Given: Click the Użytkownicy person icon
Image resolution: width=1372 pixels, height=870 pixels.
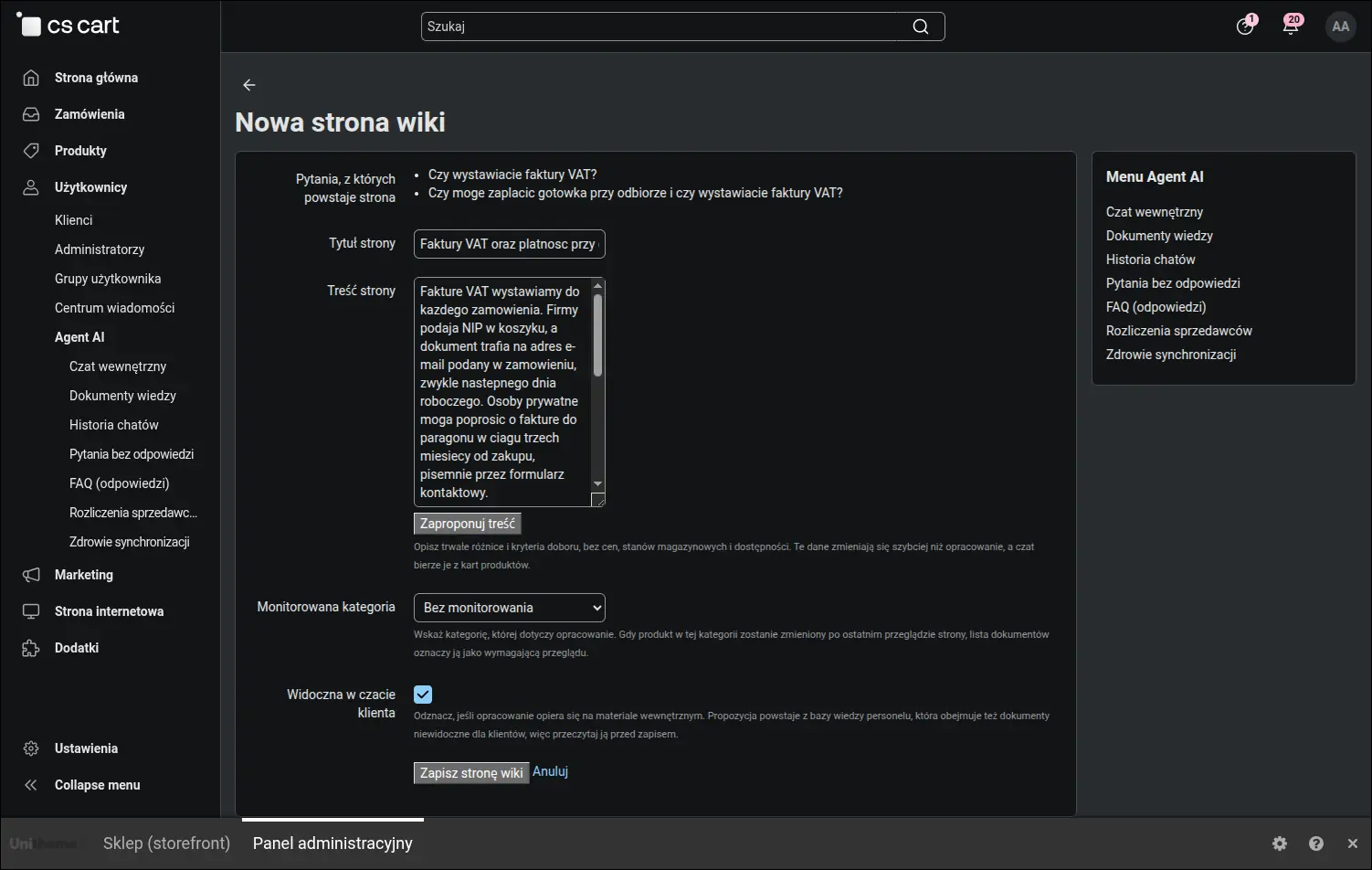Looking at the screenshot, I should coord(31,187).
